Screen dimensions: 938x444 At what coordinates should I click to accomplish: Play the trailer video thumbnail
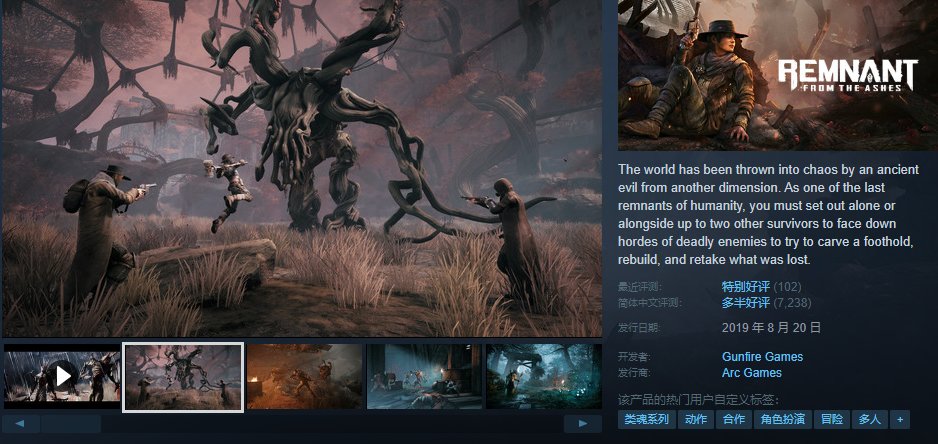pyautogui.click(x=62, y=376)
